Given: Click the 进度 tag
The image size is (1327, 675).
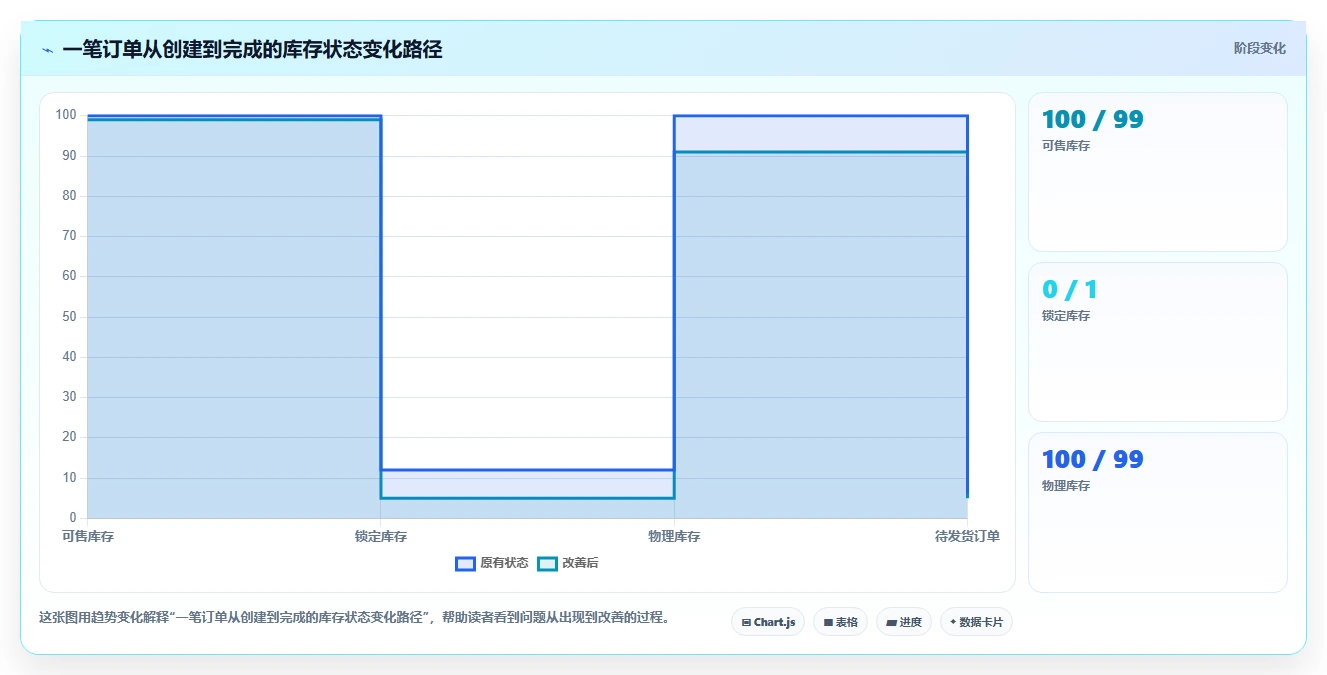Looking at the screenshot, I should click(904, 622).
